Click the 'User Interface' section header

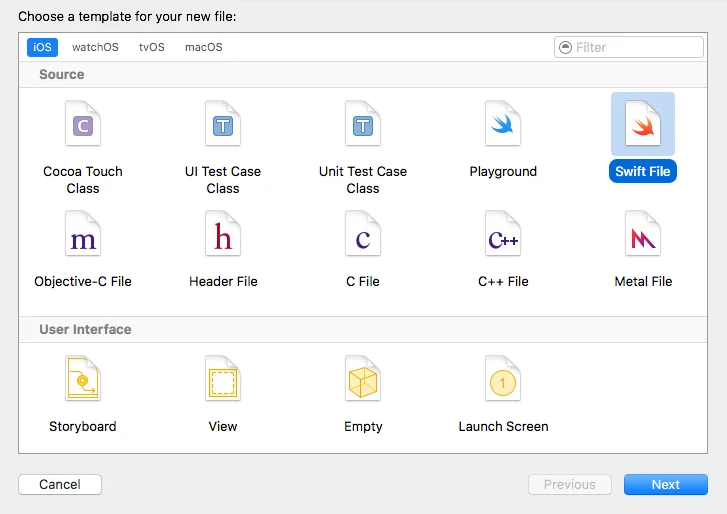pyautogui.click(x=85, y=330)
